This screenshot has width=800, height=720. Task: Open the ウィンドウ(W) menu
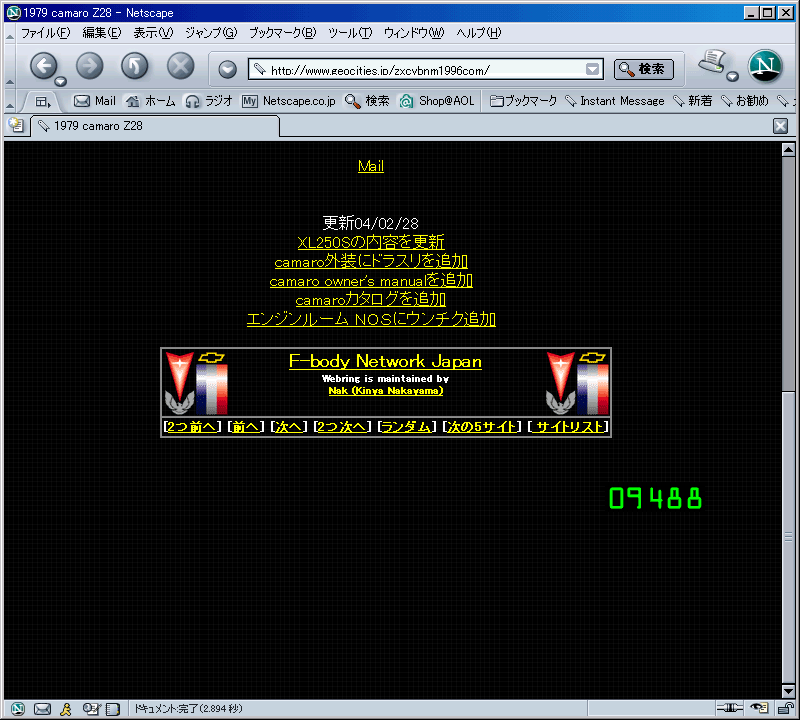point(414,33)
